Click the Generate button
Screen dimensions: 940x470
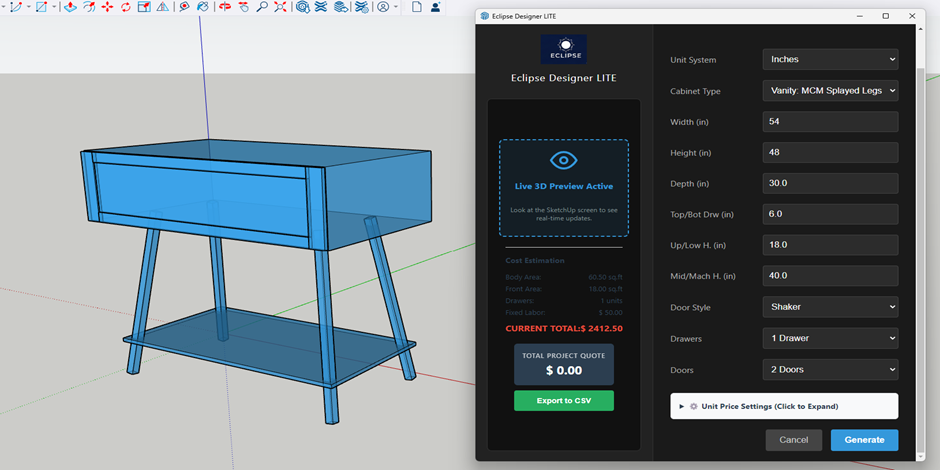pyautogui.click(x=864, y=440)
